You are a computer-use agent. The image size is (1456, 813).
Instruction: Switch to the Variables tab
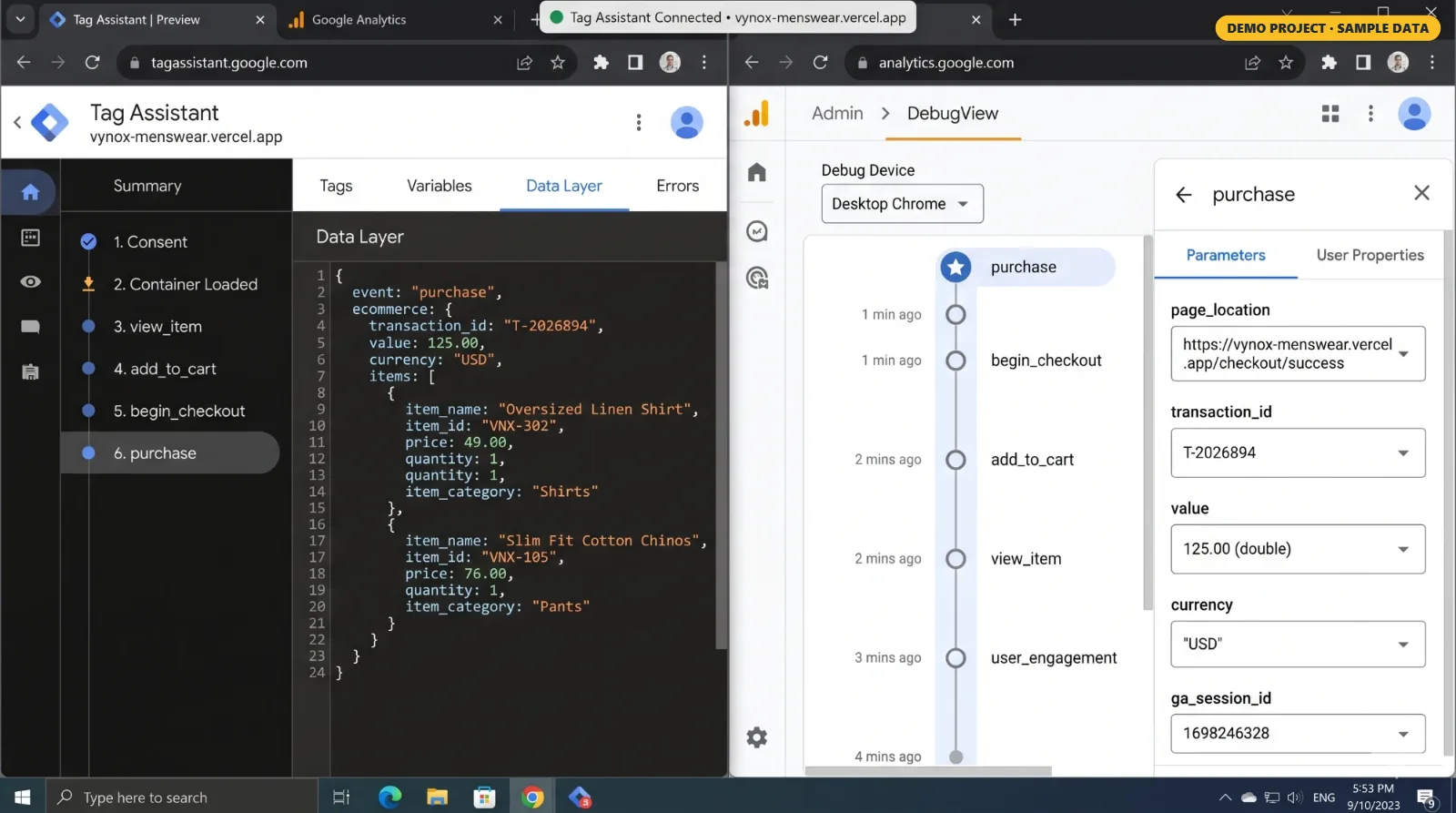pos(439,186)
